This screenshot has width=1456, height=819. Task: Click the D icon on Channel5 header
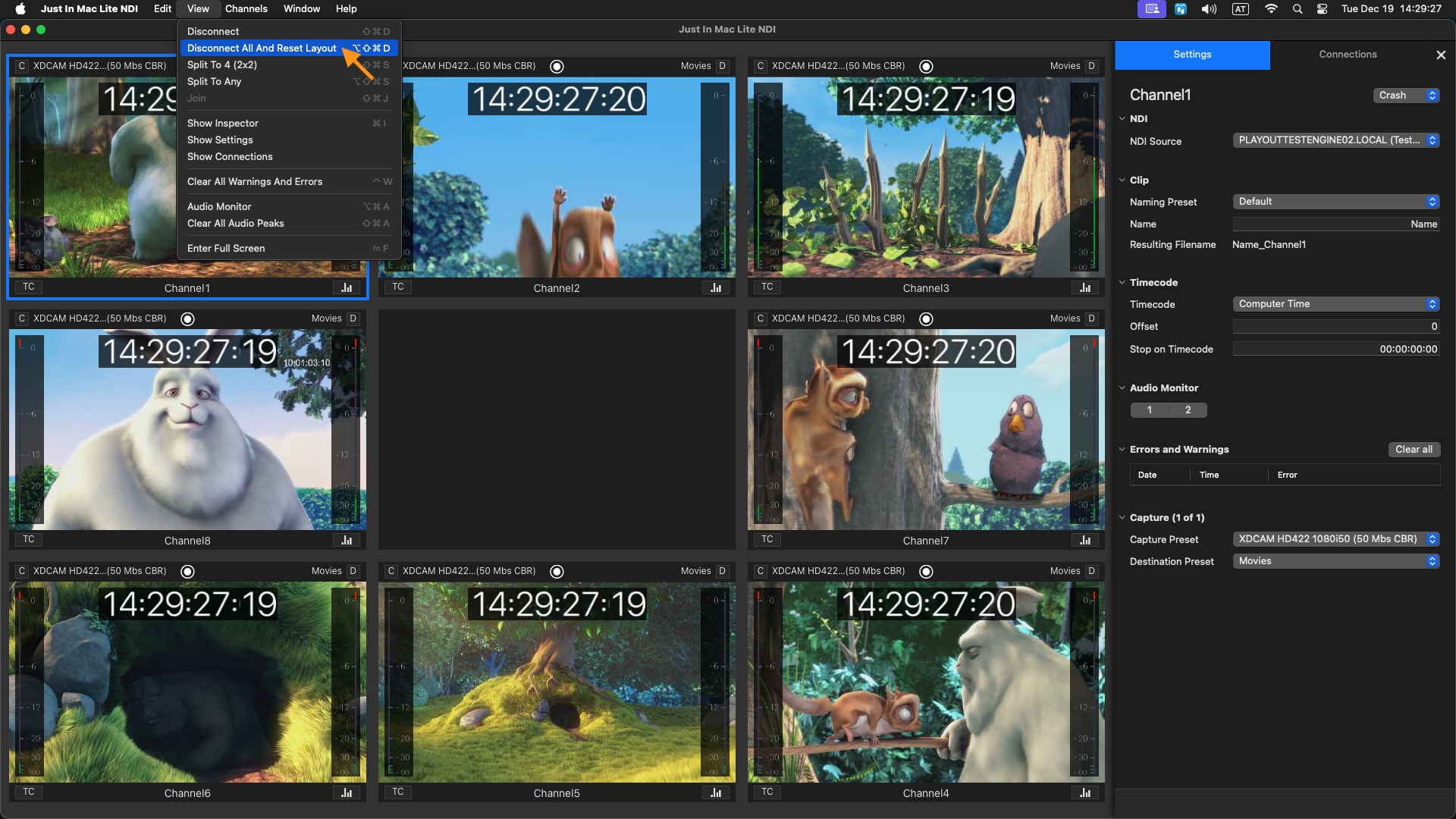(722, 571)
